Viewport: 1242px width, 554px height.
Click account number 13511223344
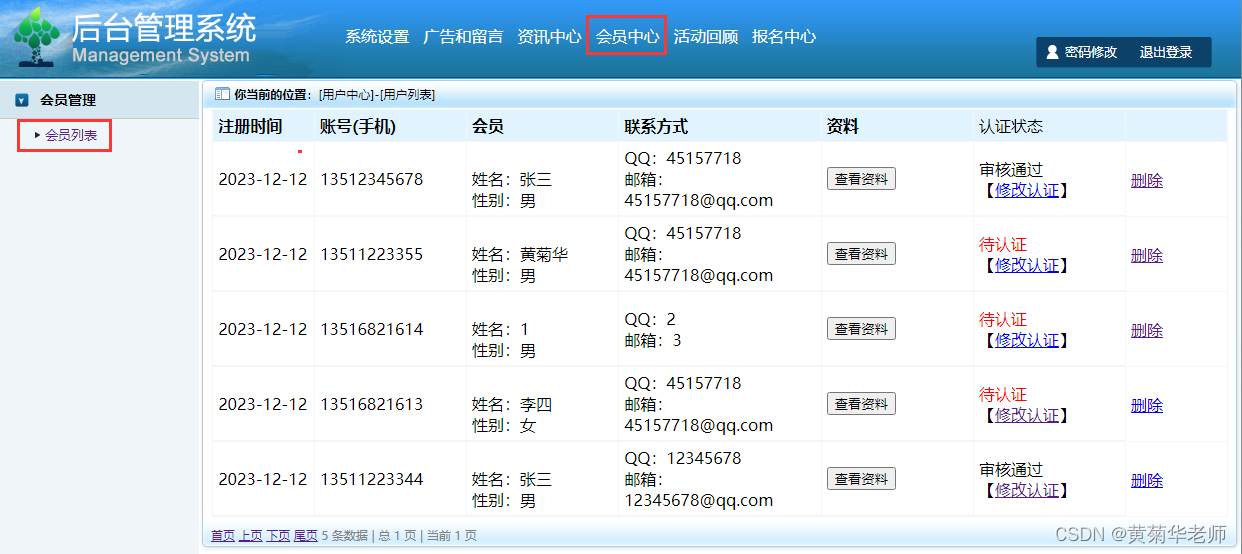[372, 480]
